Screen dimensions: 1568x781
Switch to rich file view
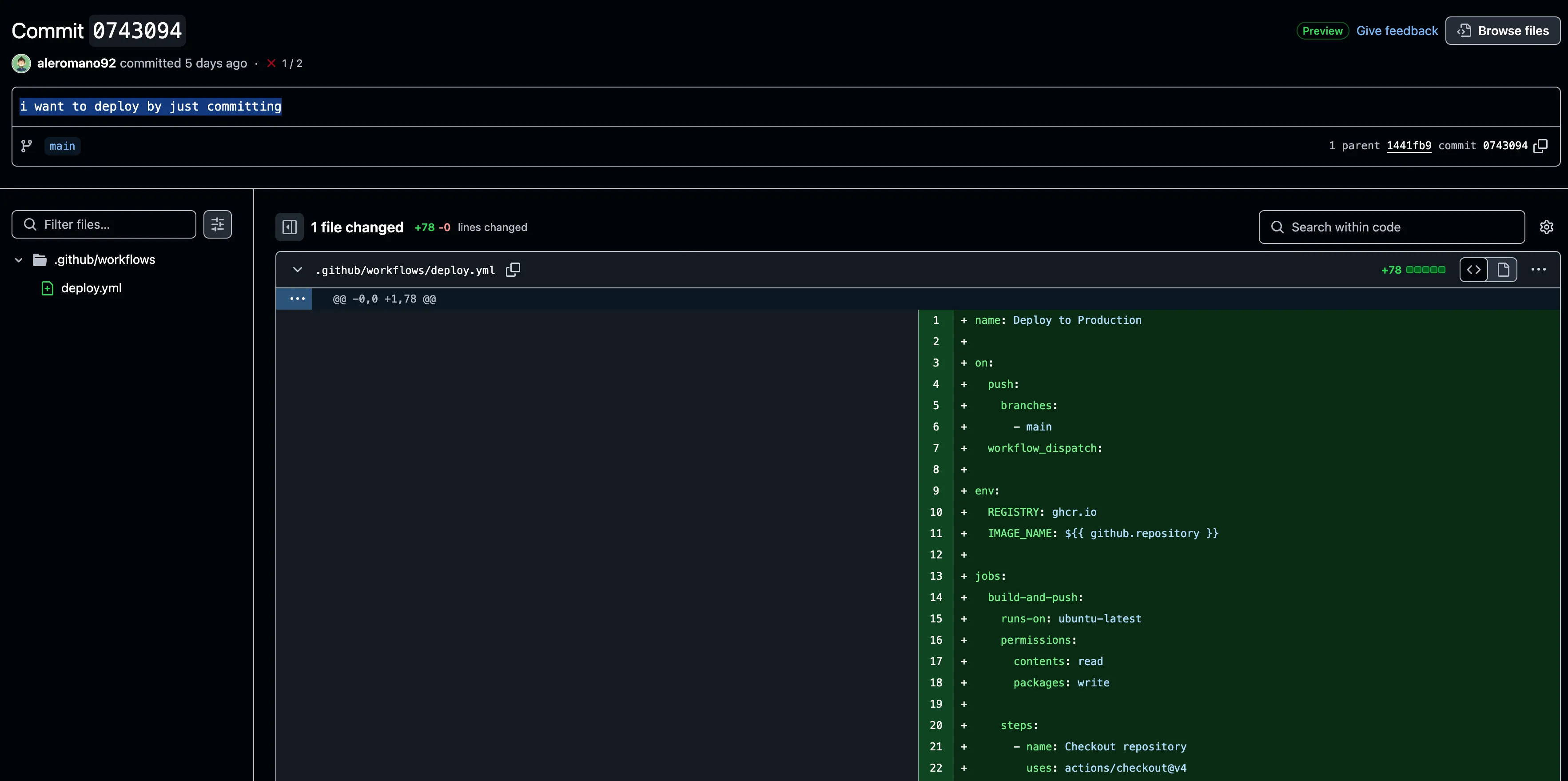[x=1503, y=270]
